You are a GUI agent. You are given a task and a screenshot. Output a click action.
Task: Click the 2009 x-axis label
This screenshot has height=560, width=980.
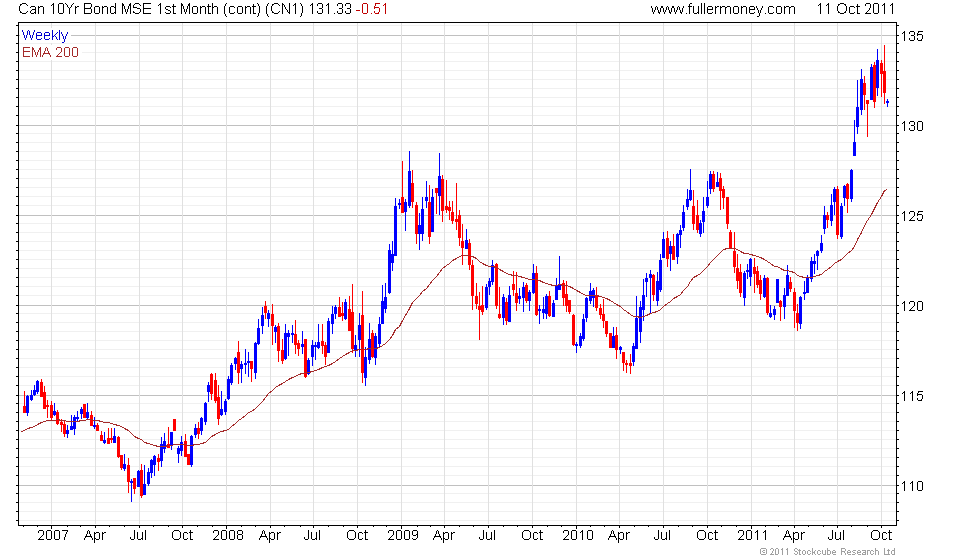[x=402, y=536]
